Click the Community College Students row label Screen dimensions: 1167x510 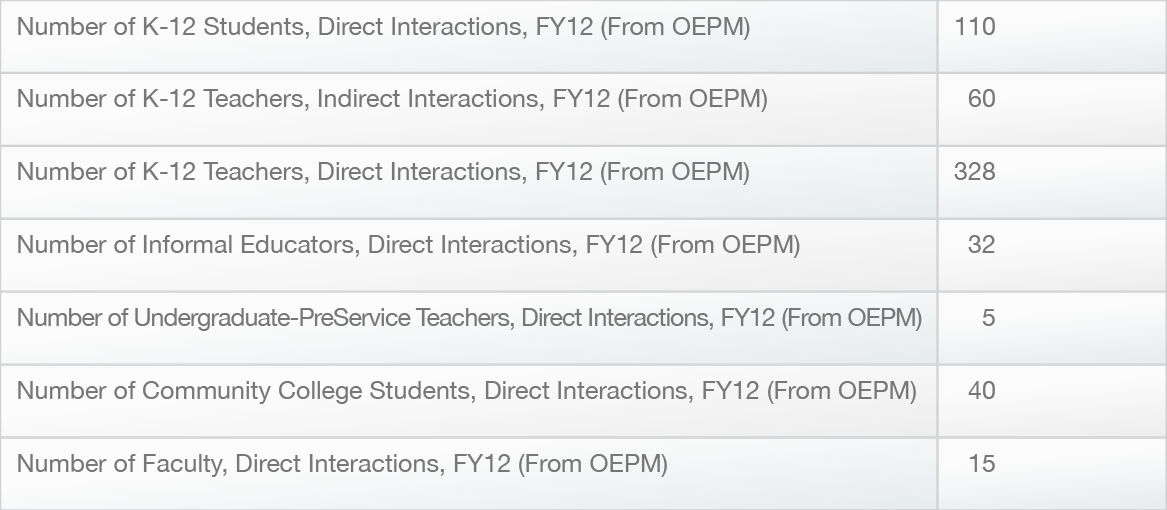(x=466, y=391)
